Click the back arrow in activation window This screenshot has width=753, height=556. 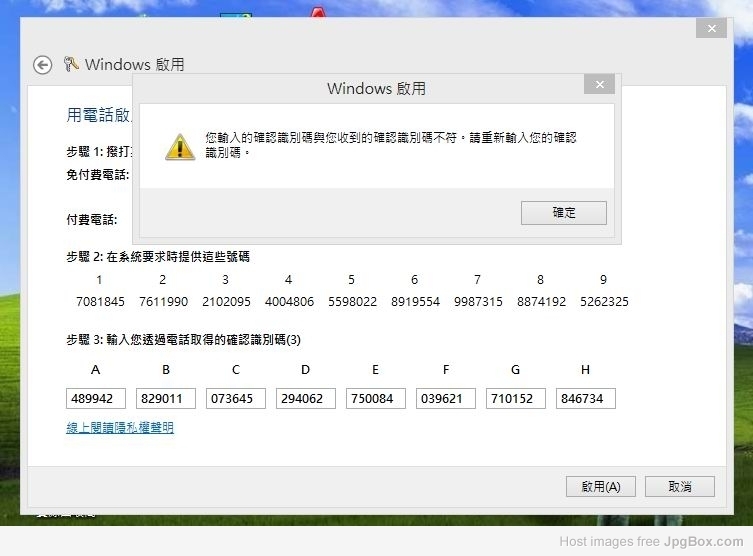[42, 64]
